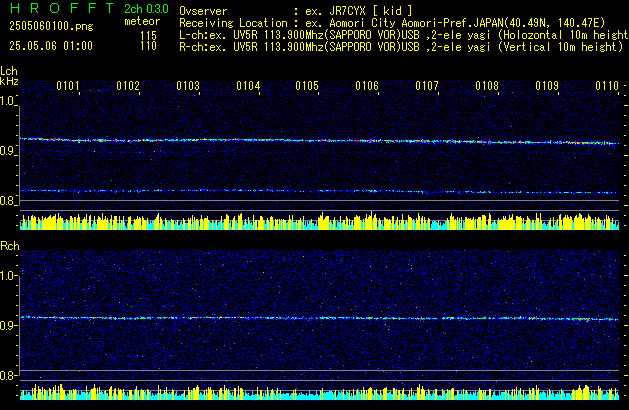Click time marker 0109
Viewport: 629px width, 410px height.
pos(547,86)
